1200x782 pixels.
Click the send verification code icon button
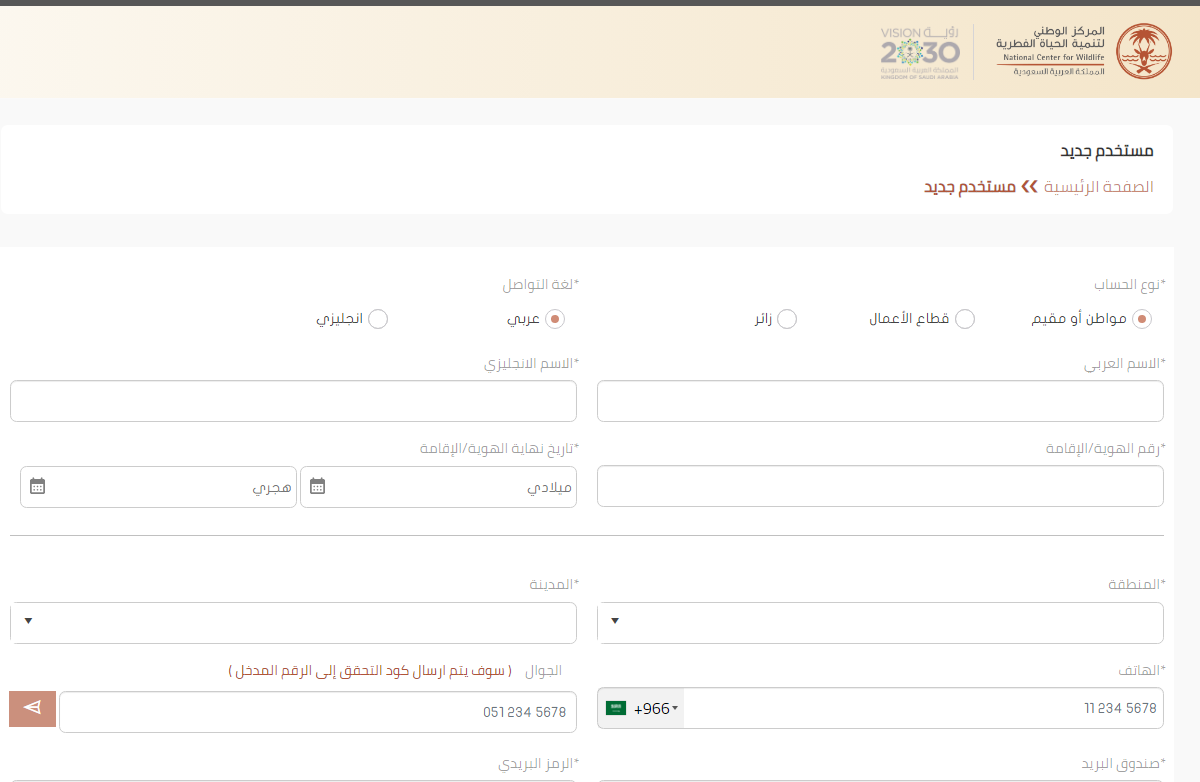[32, 709]
